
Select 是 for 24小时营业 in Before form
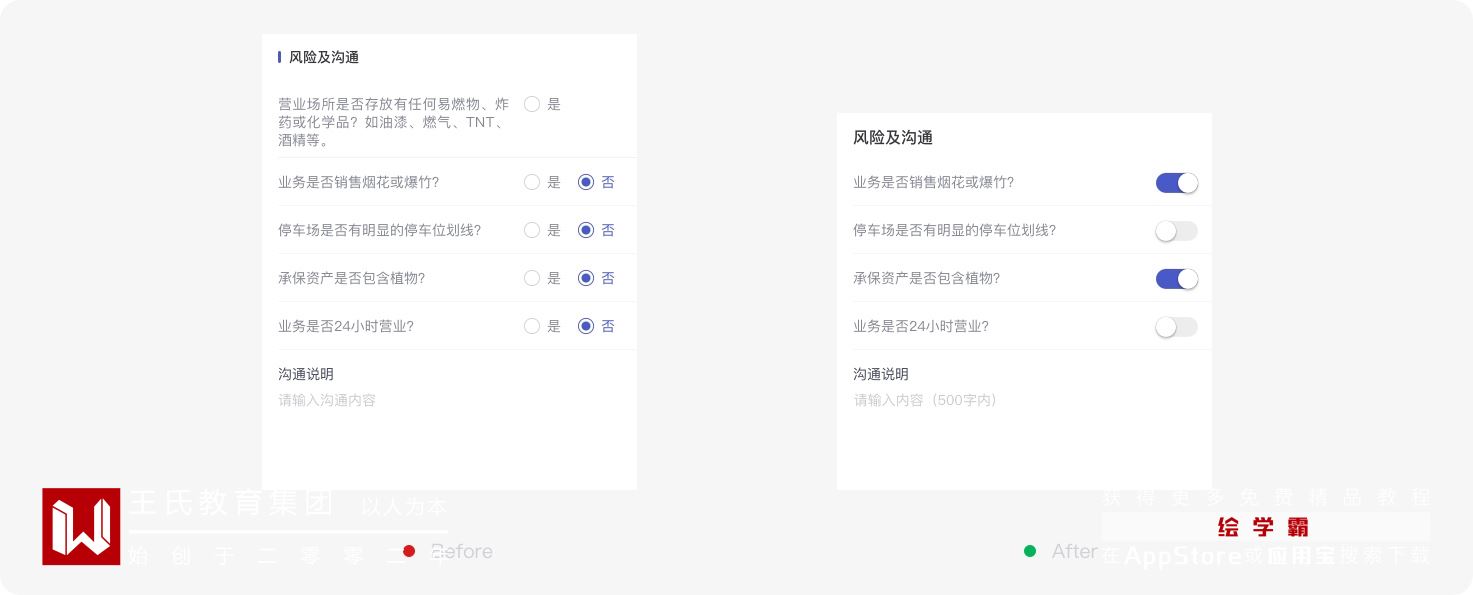(x=532, y=326)
